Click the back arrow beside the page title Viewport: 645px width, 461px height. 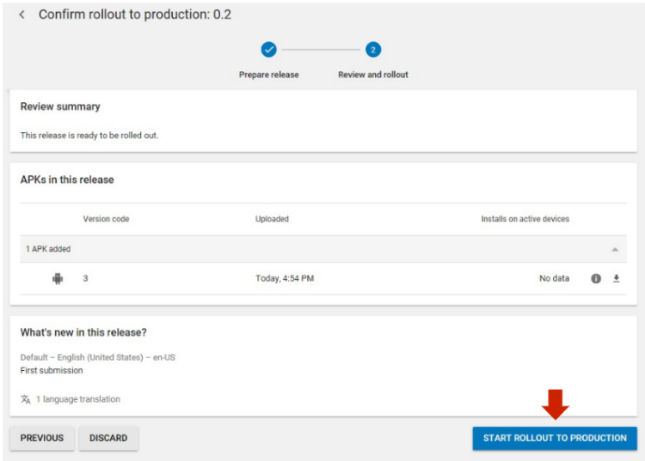click(22, 15)
